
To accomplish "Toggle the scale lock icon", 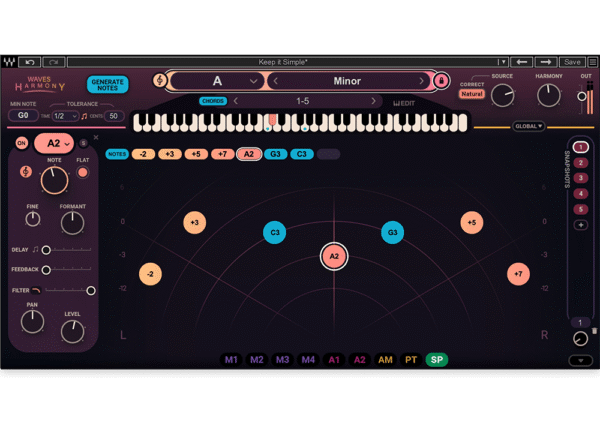I will click(x=441, y=81).
